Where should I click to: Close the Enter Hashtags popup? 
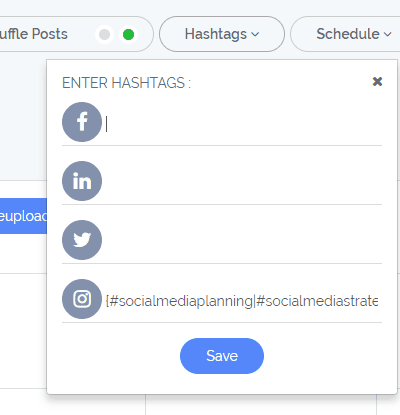[377, 81]
